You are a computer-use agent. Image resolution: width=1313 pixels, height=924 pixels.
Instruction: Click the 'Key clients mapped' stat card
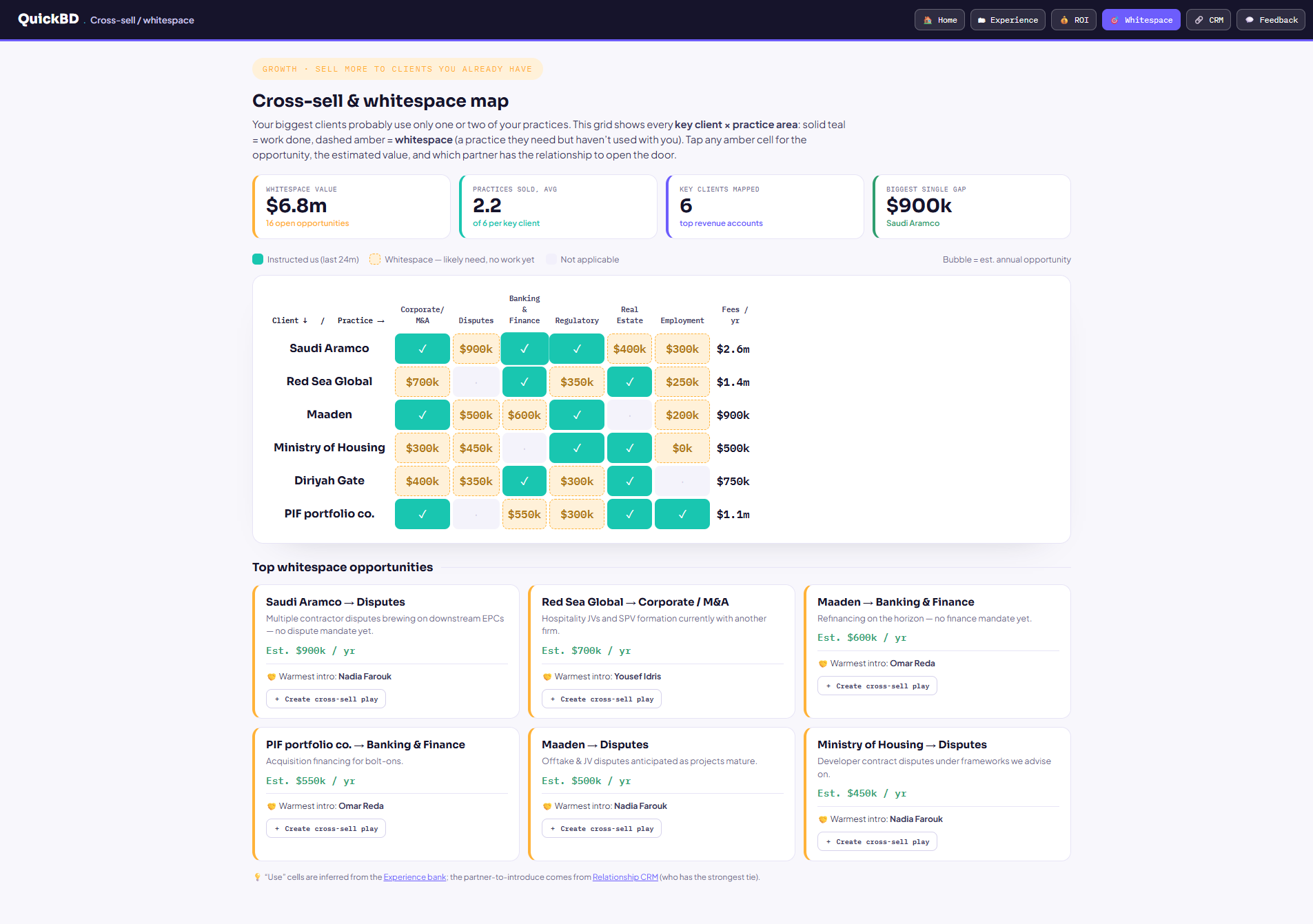click(765, 207)
